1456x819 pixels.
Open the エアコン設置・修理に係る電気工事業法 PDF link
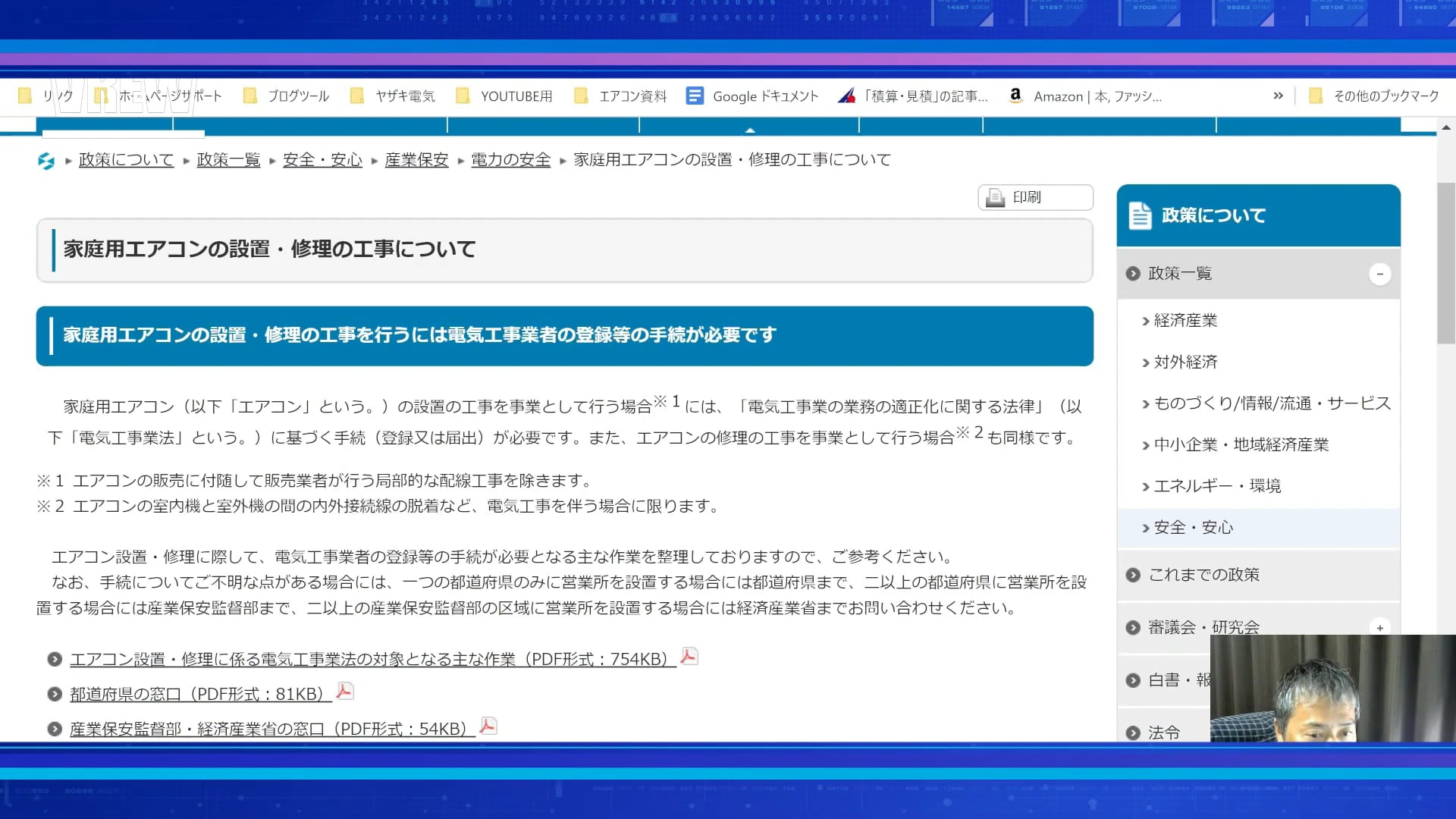pyautogui.click(x=372, y=660)
